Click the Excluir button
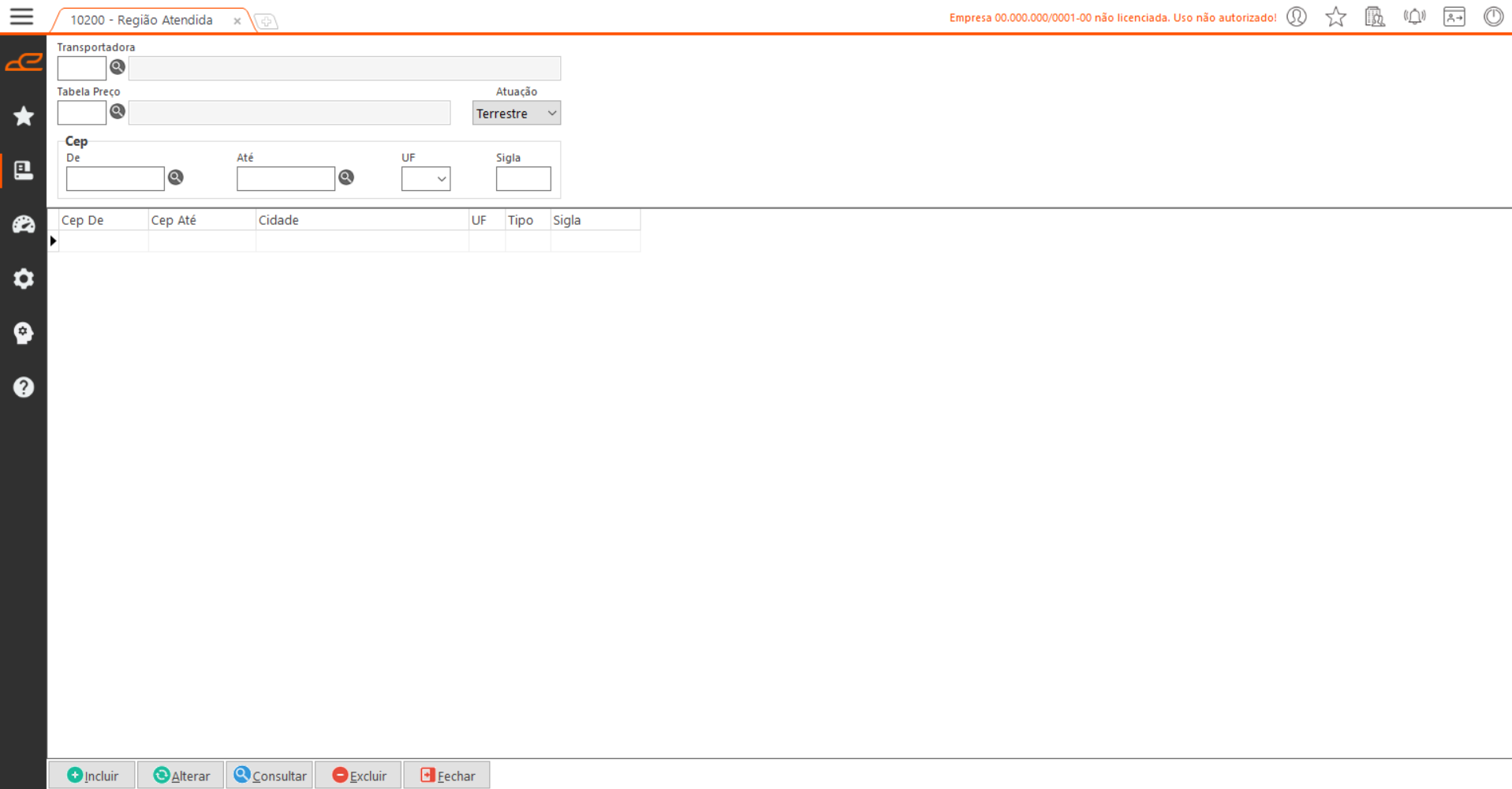The height and width of the screenshot is (789, 1512). click(359, 776)
